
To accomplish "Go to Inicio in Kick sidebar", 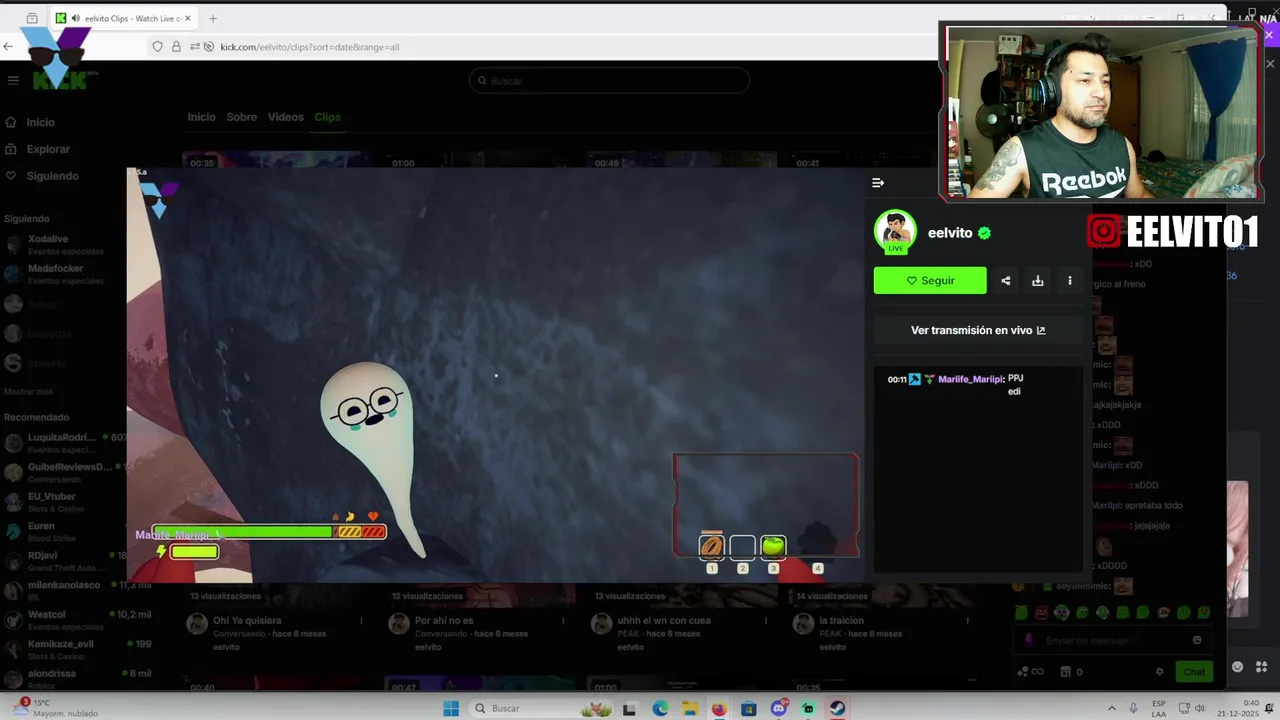I will coord(40,122).
